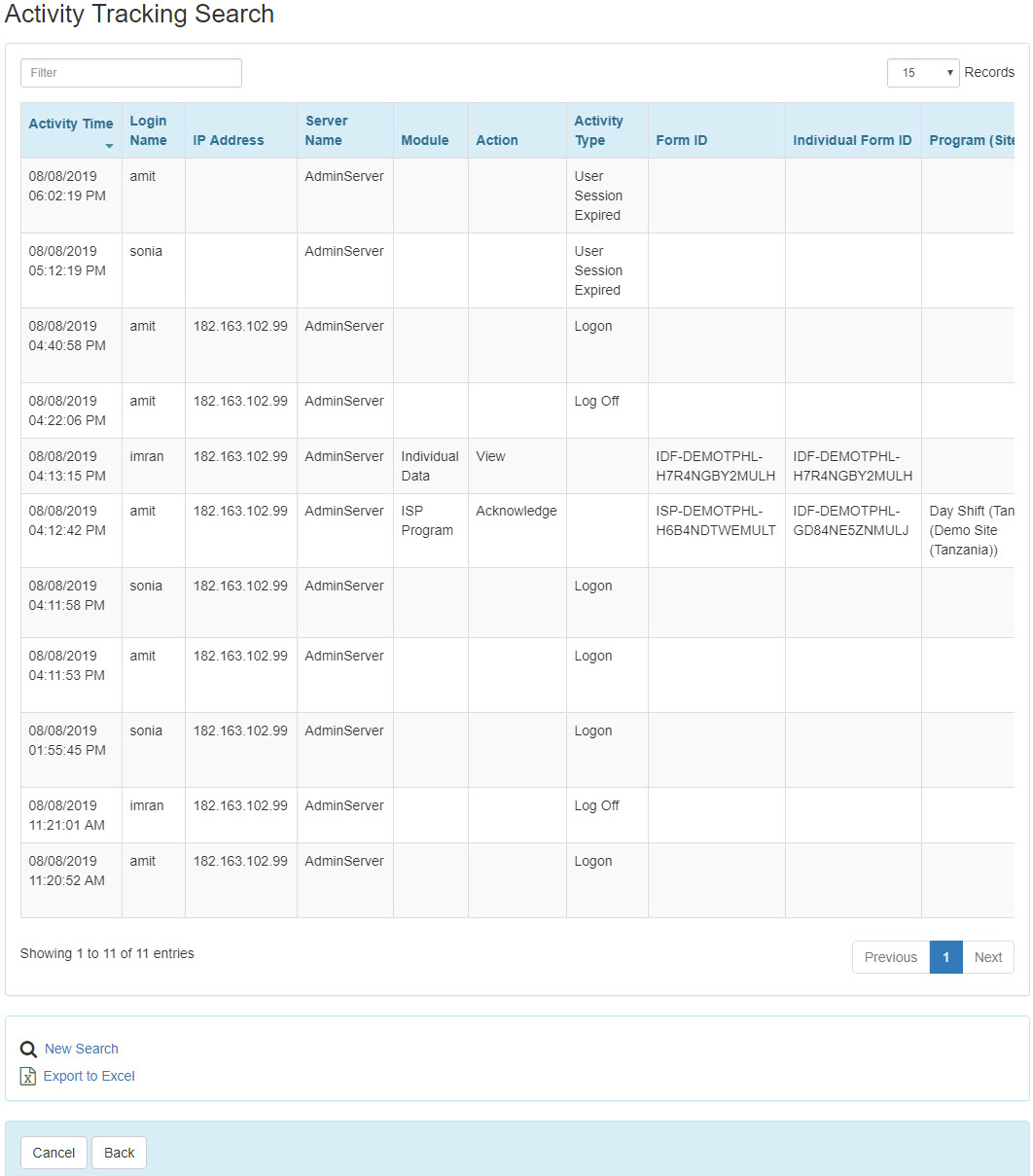Click the Cancel button

point(53,1153)
